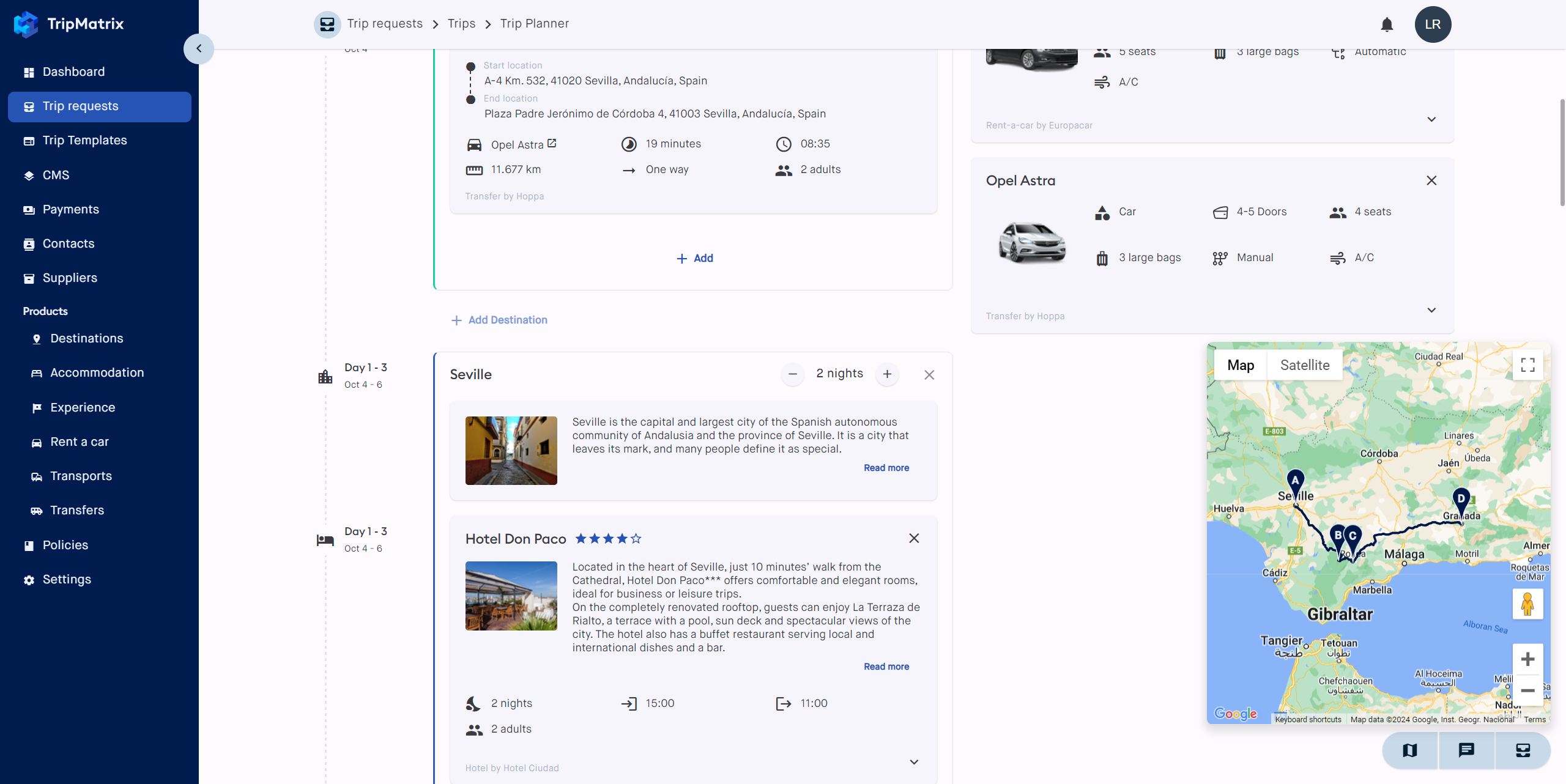The width and height of the screenshot is (1566, 784).
Task: Open the notifications bell
Action: 1387,24
